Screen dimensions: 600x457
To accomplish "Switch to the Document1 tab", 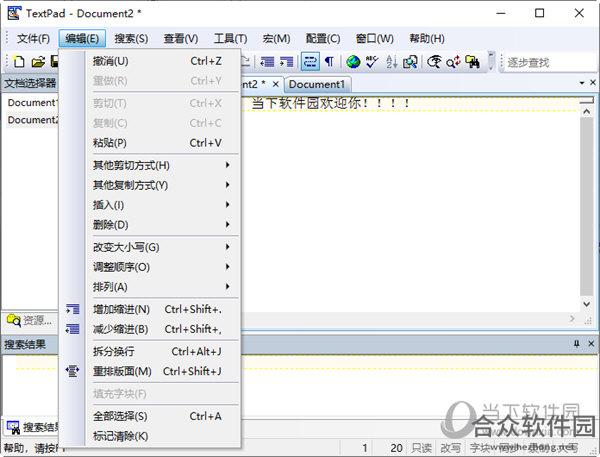I will point(317,85).
